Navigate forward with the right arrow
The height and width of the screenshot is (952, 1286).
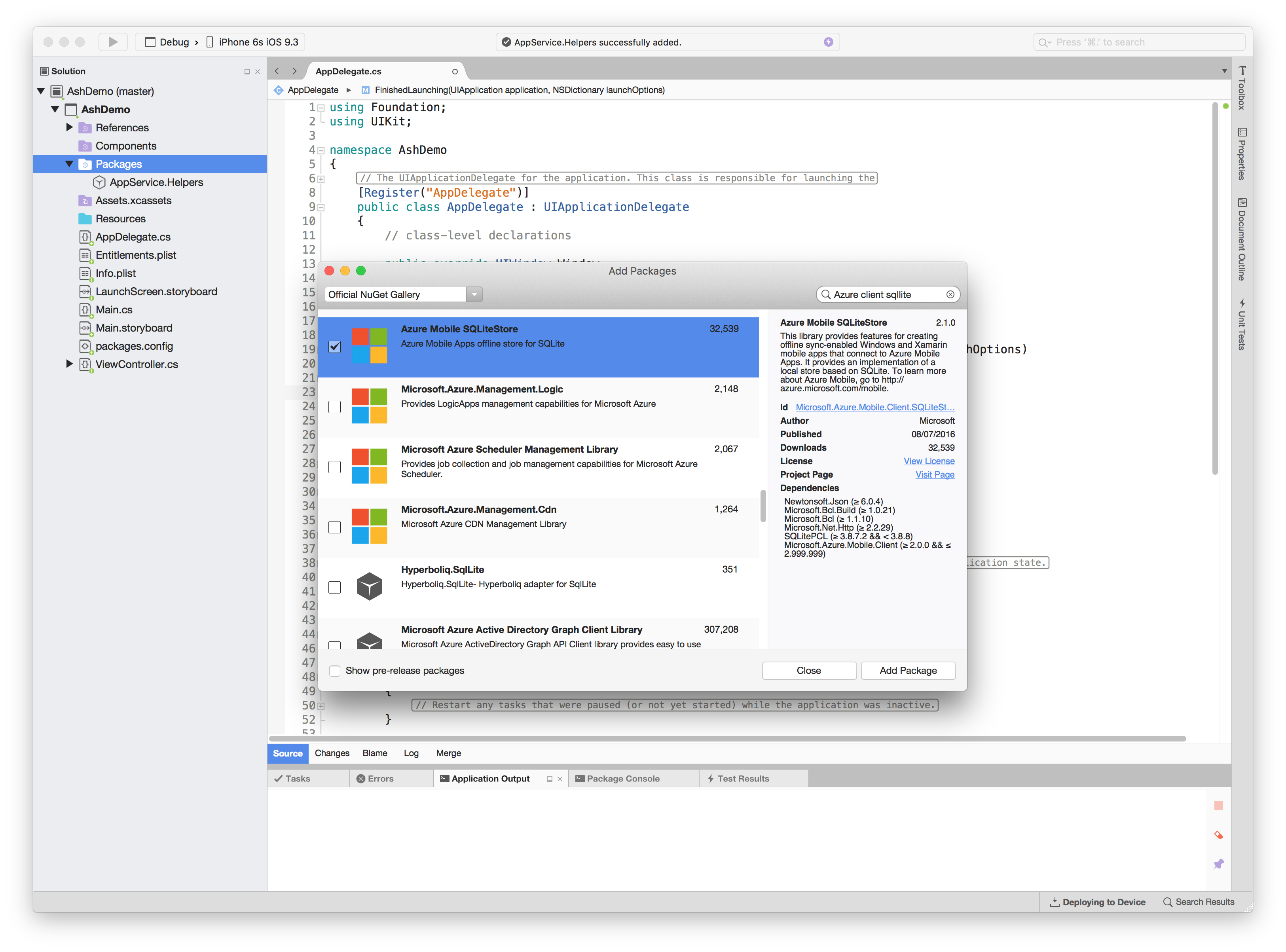[294, 72]
